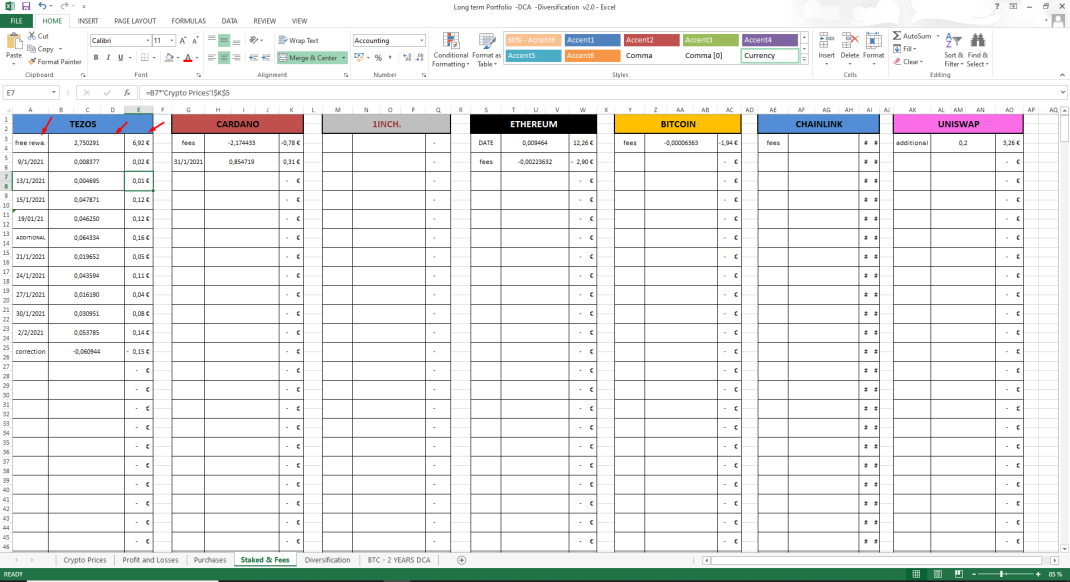Open the Profit and Losses sheet tab

click(x=150, y=560)
